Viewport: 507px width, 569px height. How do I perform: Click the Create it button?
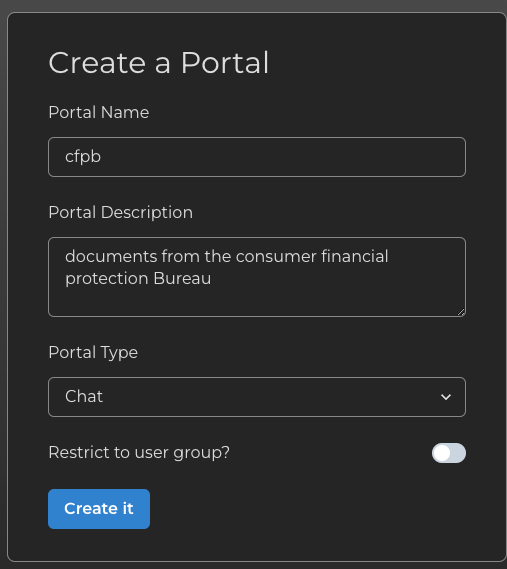tap(99, 509)
